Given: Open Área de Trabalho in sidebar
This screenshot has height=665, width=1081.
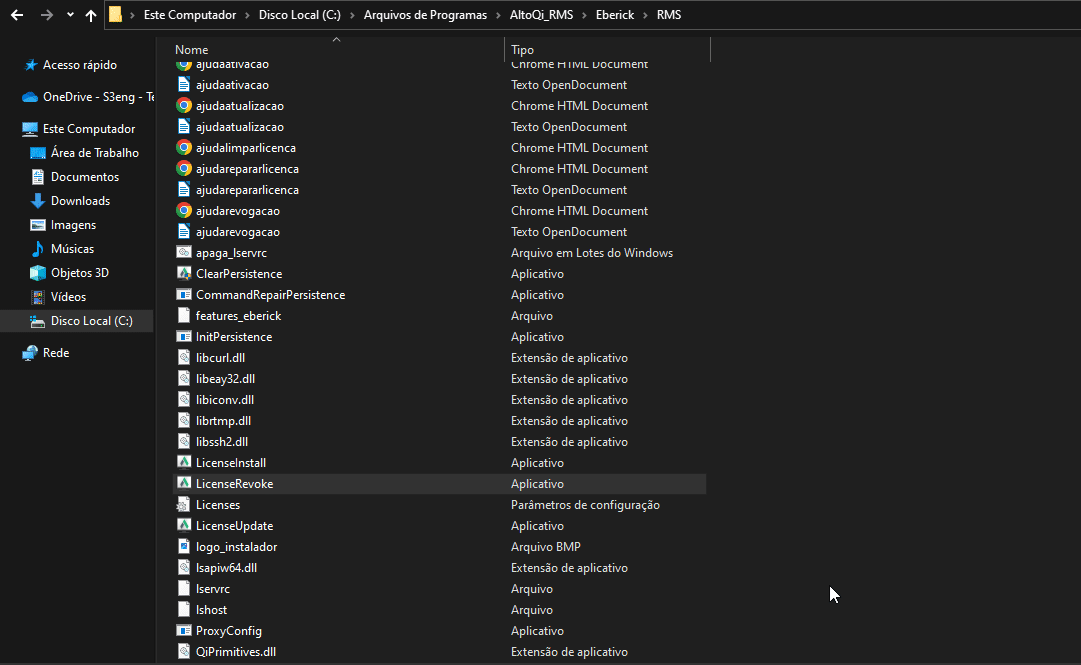Looking at the screenshot, I should 94,153.
